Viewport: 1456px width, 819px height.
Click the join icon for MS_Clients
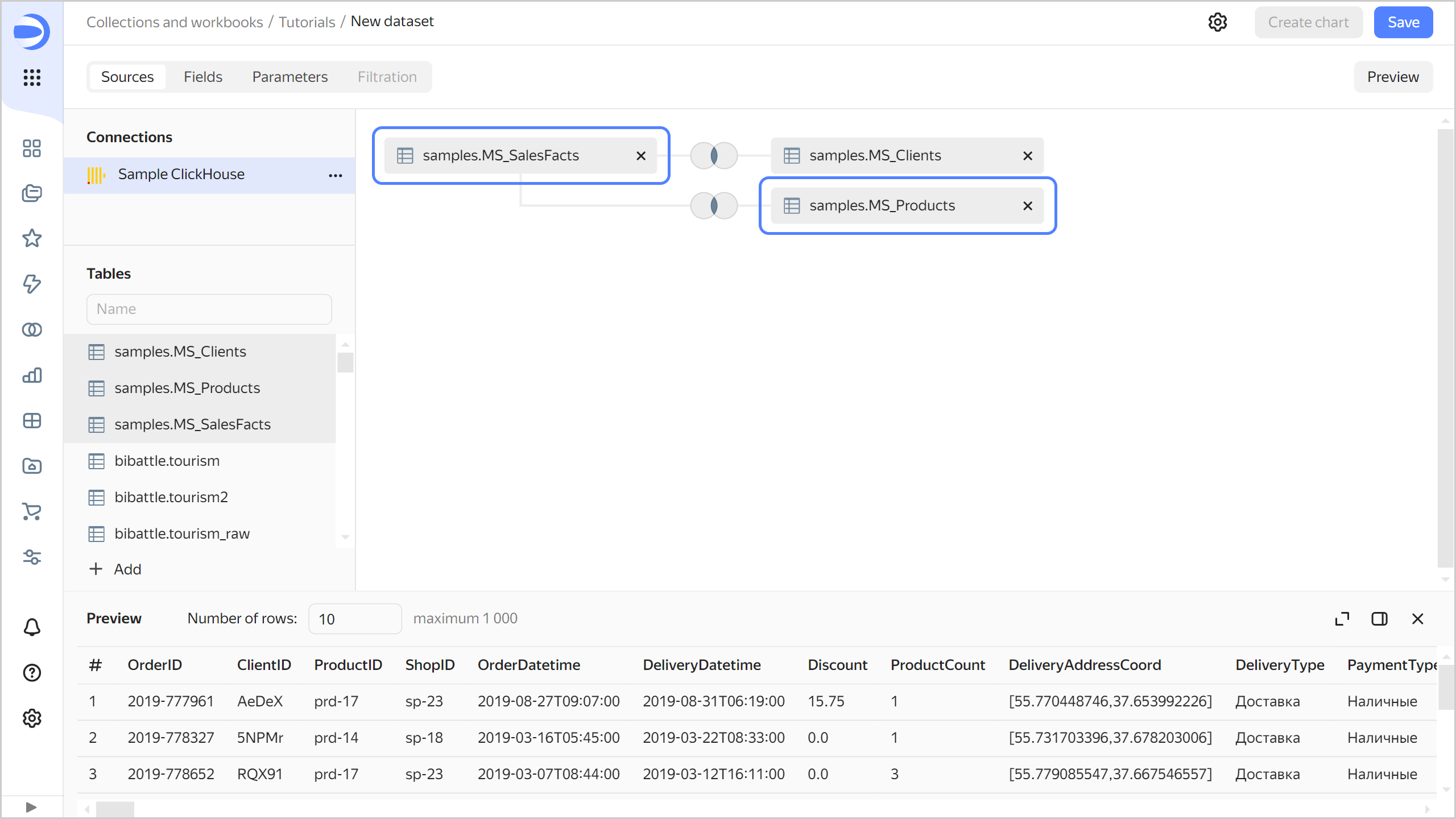coord(714,155)
